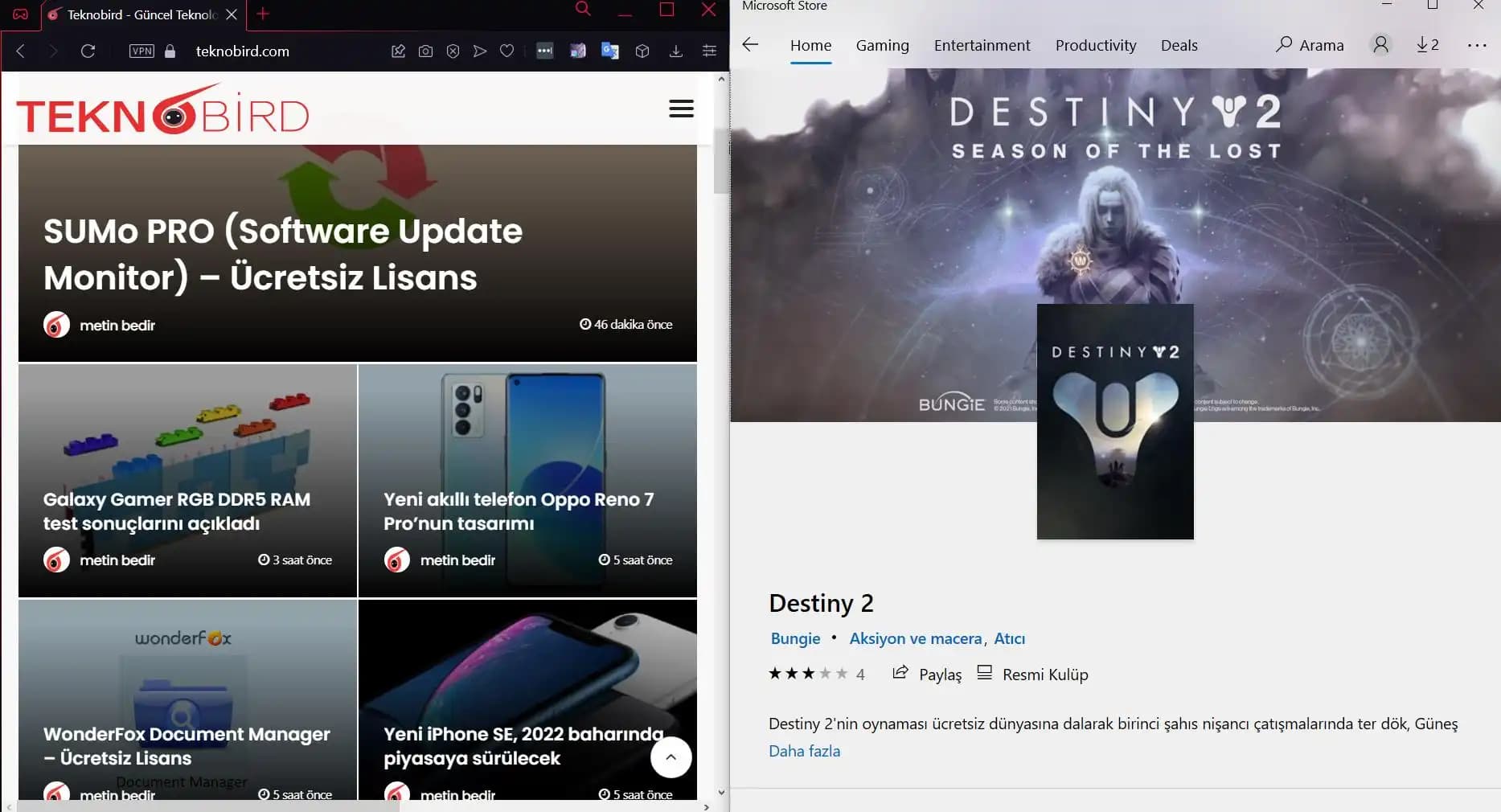Open the ad blocker shield icon
Image resolution: width=1501 pixels, height=812 pixels.
tap(453, 51)
